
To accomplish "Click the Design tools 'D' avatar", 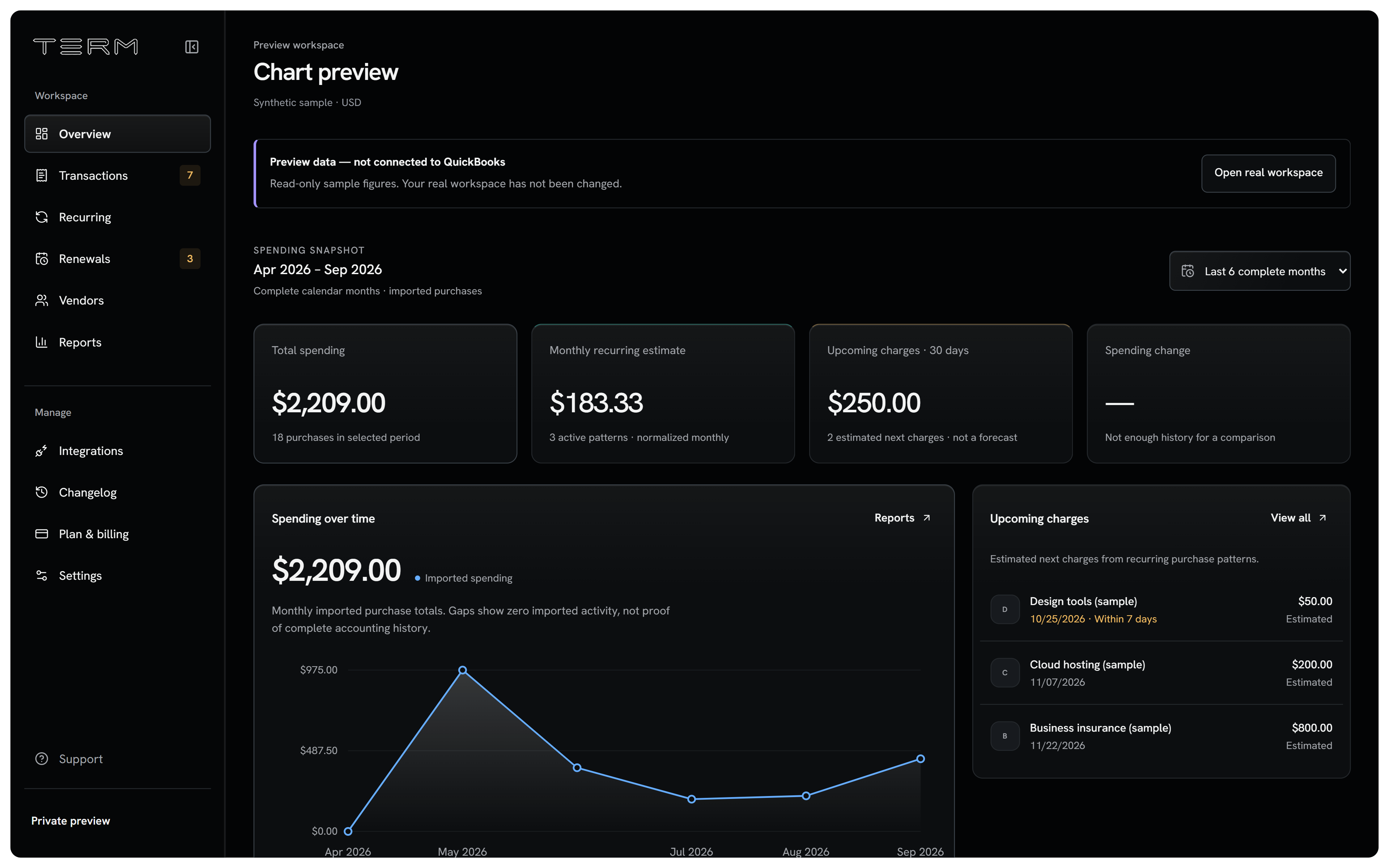I will click(x=1004, y=609).
